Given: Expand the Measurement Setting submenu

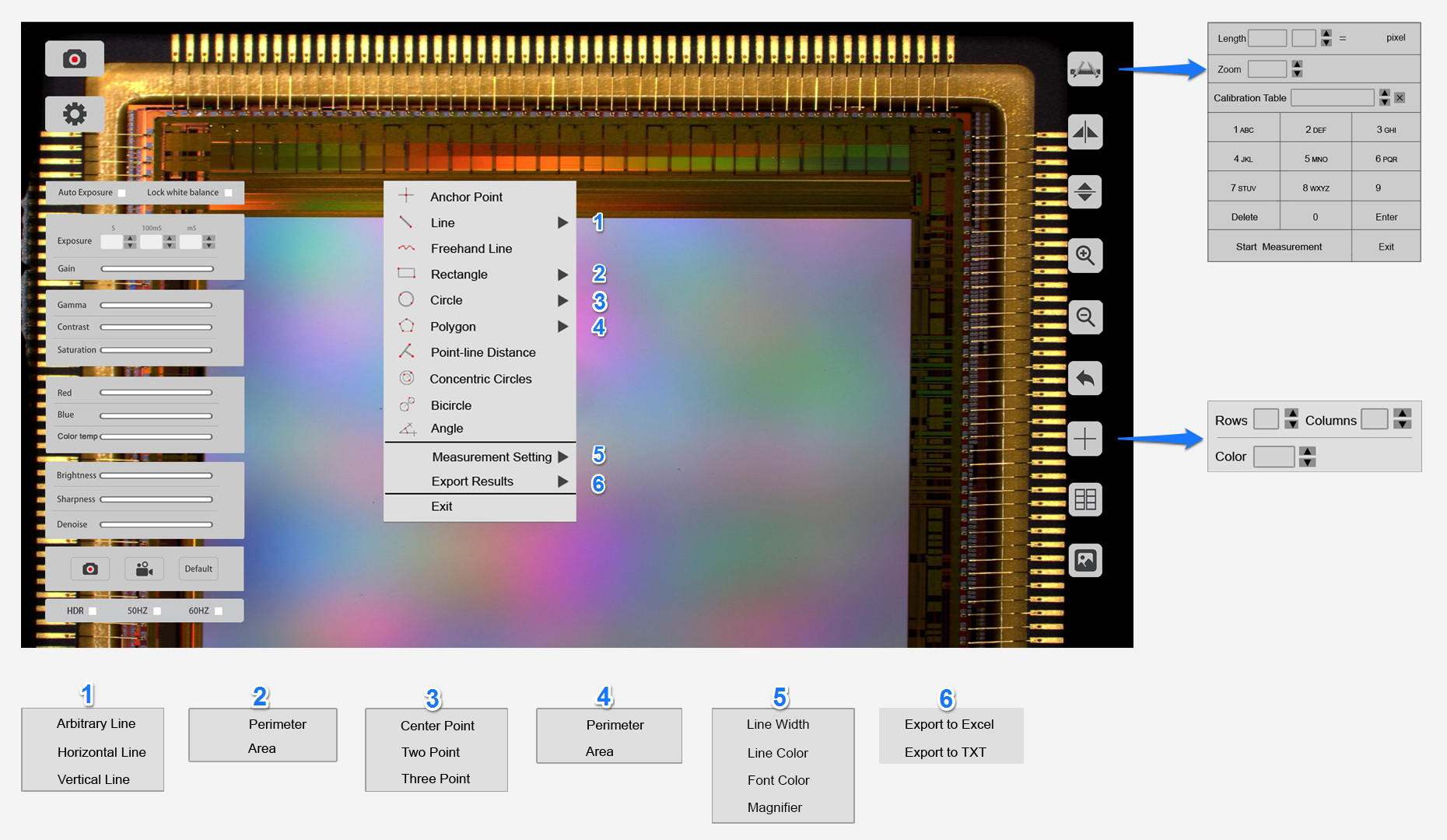Looking at the screenshot, I should click(x=562, y=457).
